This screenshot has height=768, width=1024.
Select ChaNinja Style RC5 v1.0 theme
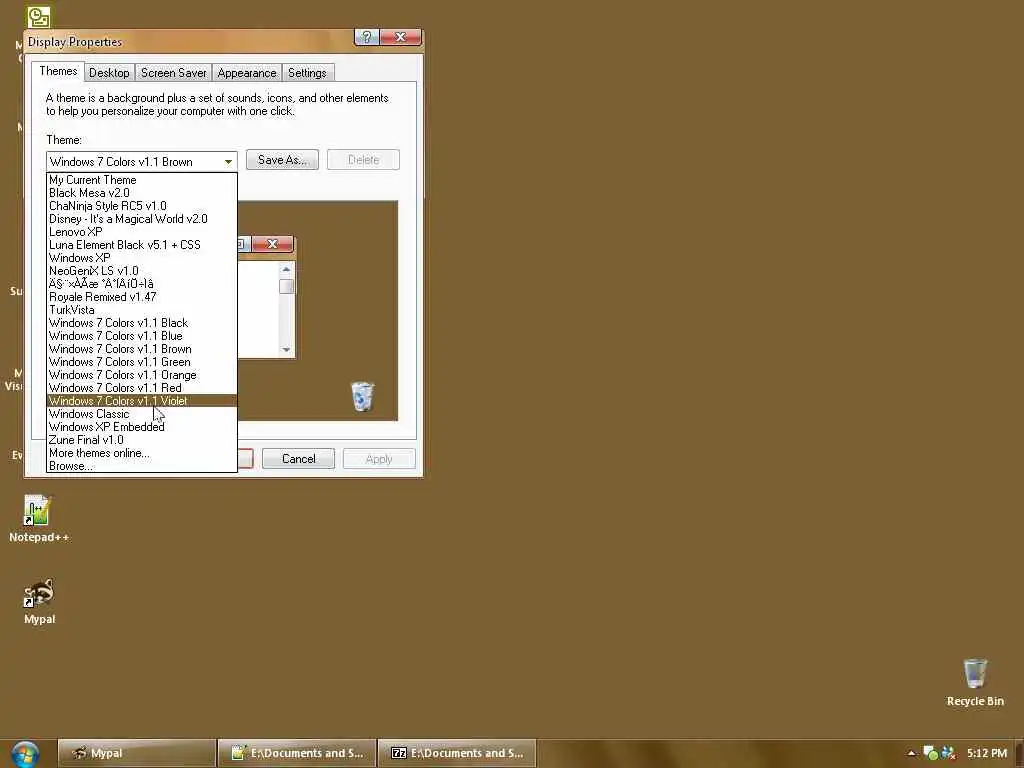coord(142,206)
